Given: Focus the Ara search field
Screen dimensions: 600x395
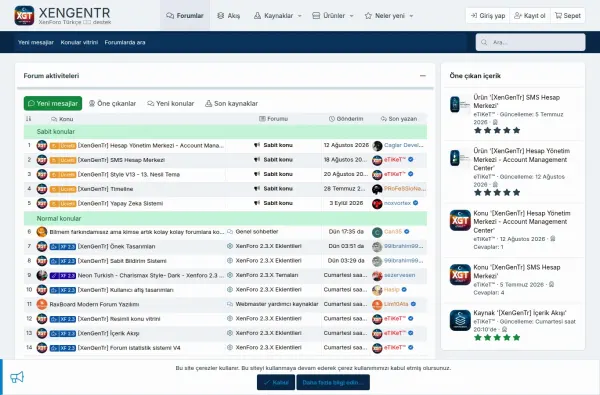Looking at the screenshot, I should [x=530, y=42].
